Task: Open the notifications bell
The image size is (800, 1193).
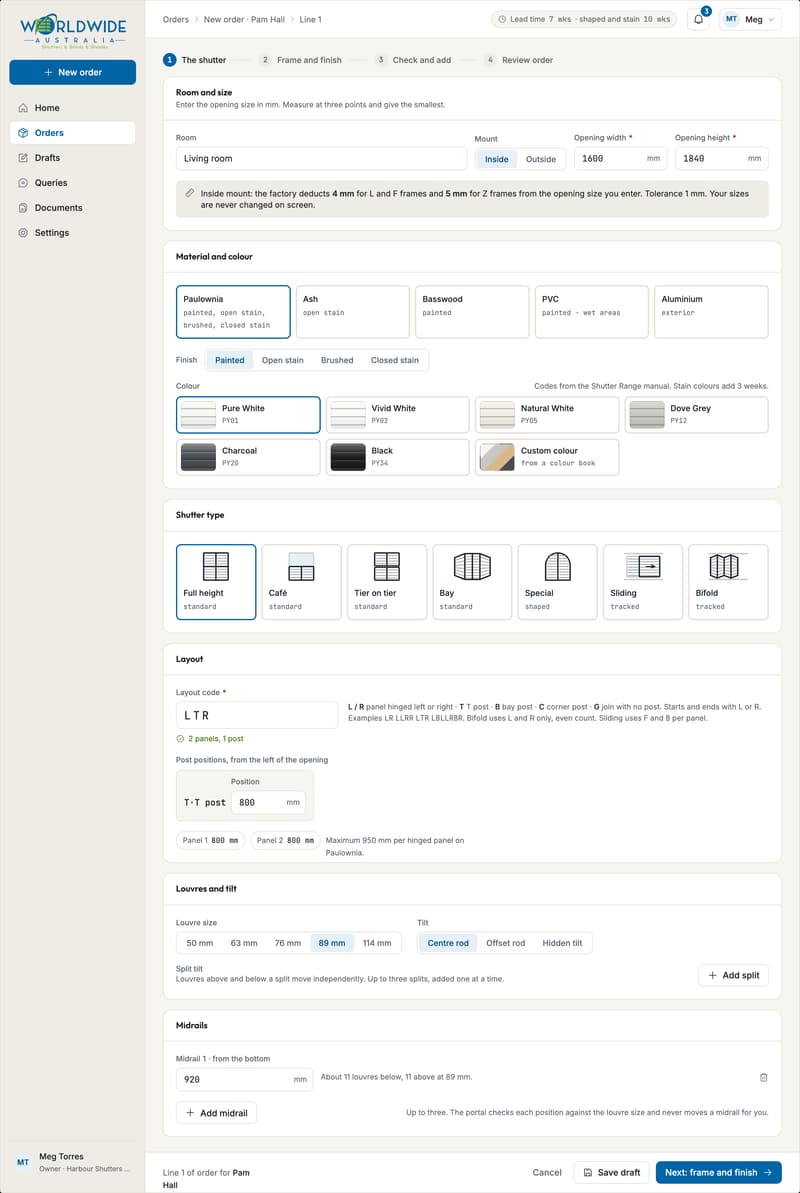Action: click(698, 20)
